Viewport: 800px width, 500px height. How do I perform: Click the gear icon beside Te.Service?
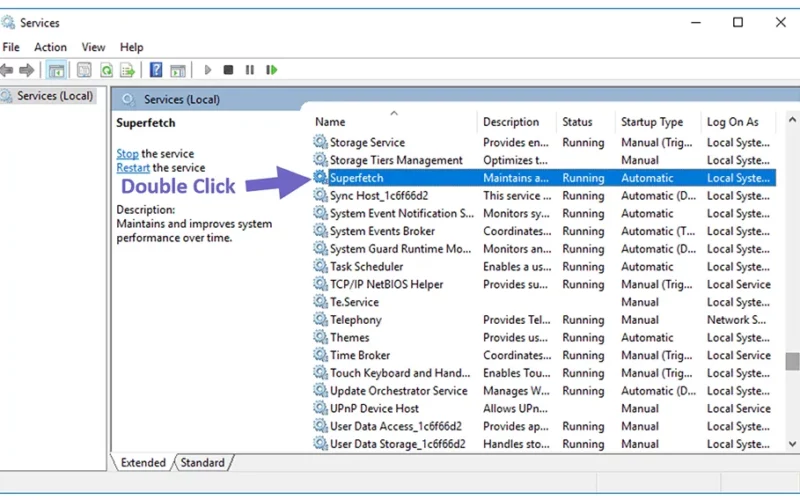click(x=320, y=302)
